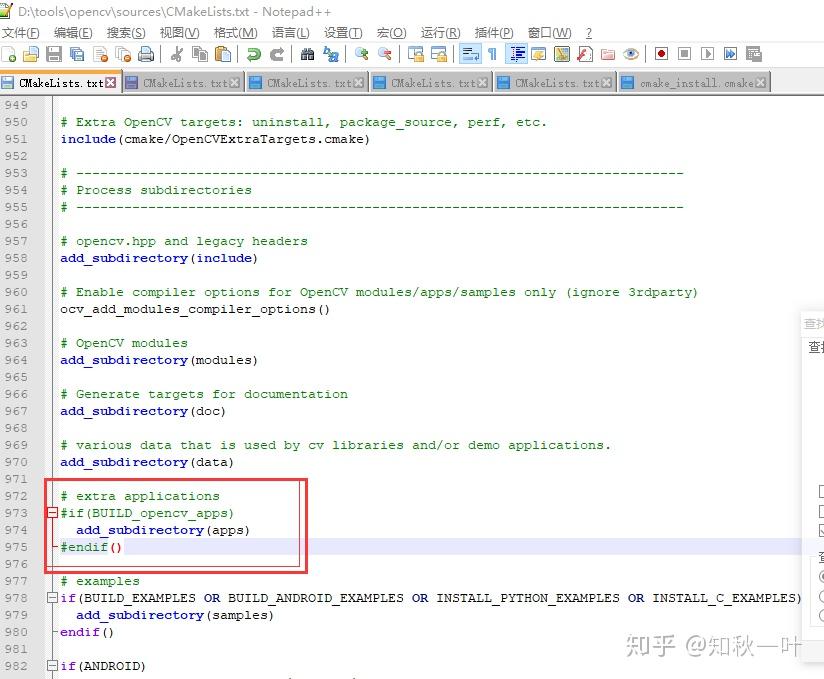Close the active CMakeLists.txt tab
The image size is (824, 679).
pos(110,83)
